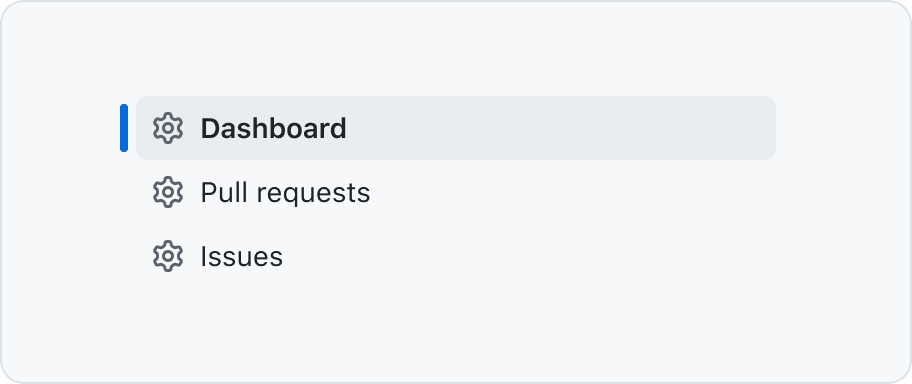The image size is (912, 384).
Task: Click the highlighted Dashboard row background
Action: coord(456,128)
